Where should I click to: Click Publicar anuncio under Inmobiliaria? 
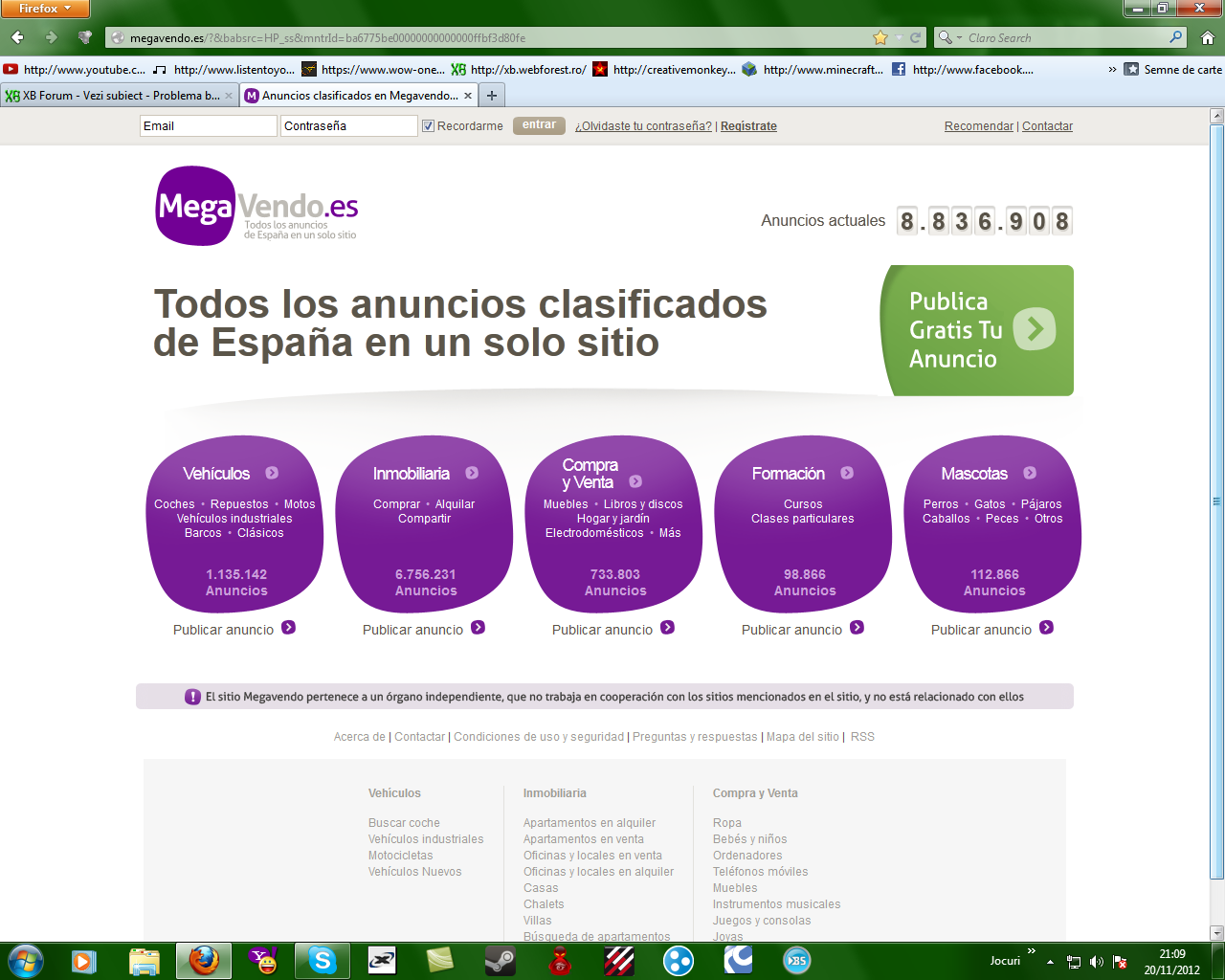pos(412,630)
